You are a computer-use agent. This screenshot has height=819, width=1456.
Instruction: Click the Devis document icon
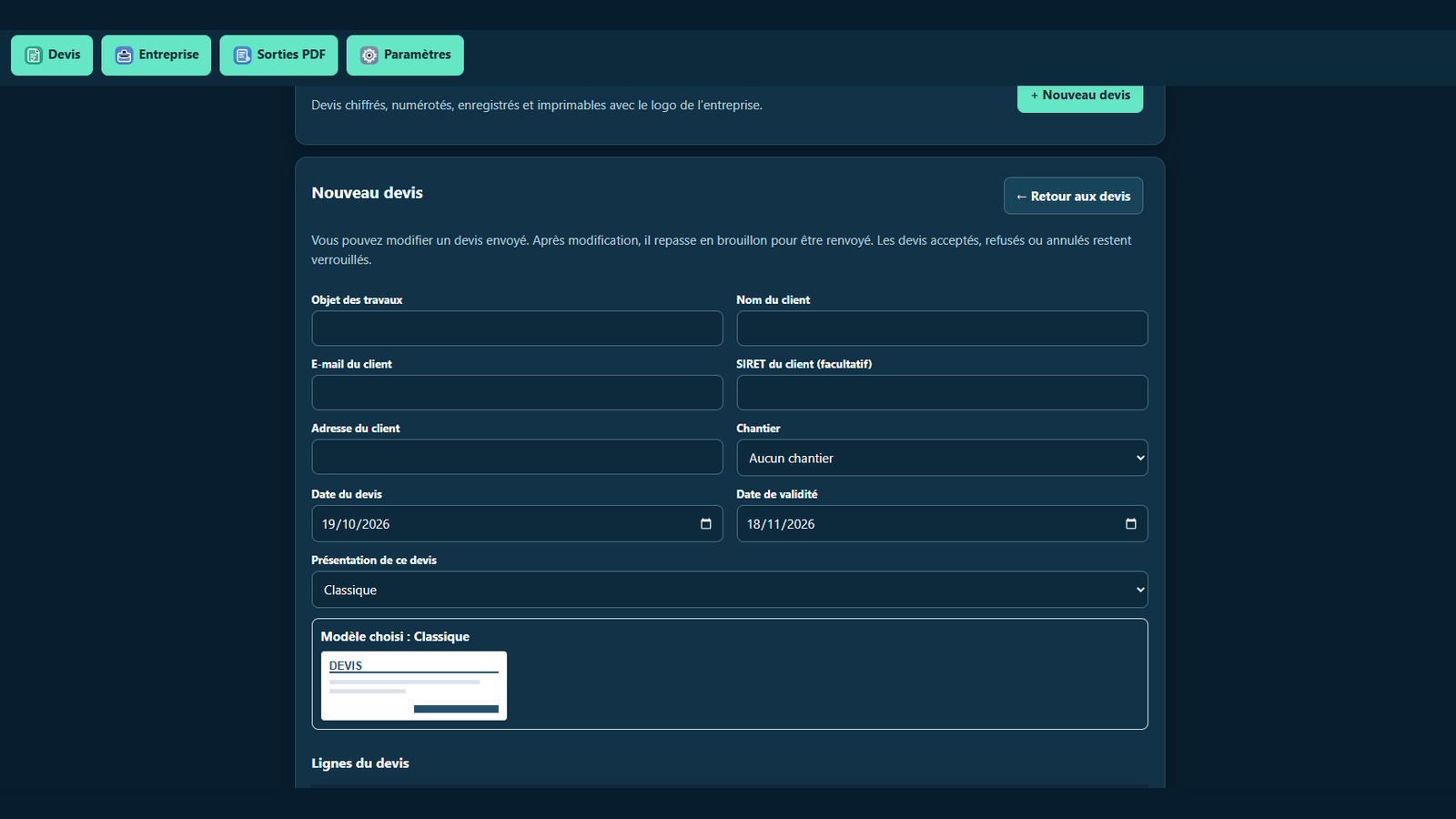pos(34,56)
